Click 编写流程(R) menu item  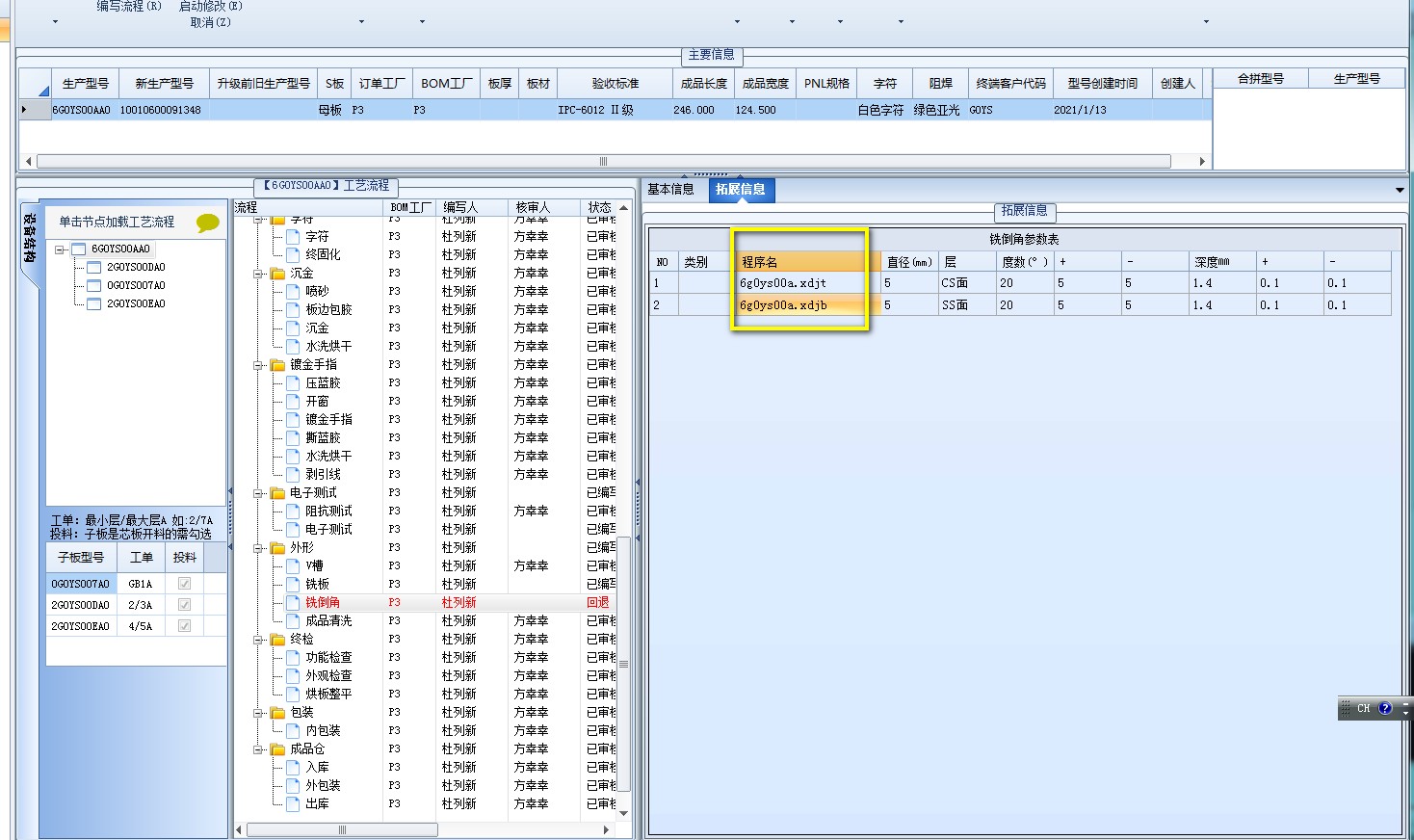[129, 7]
